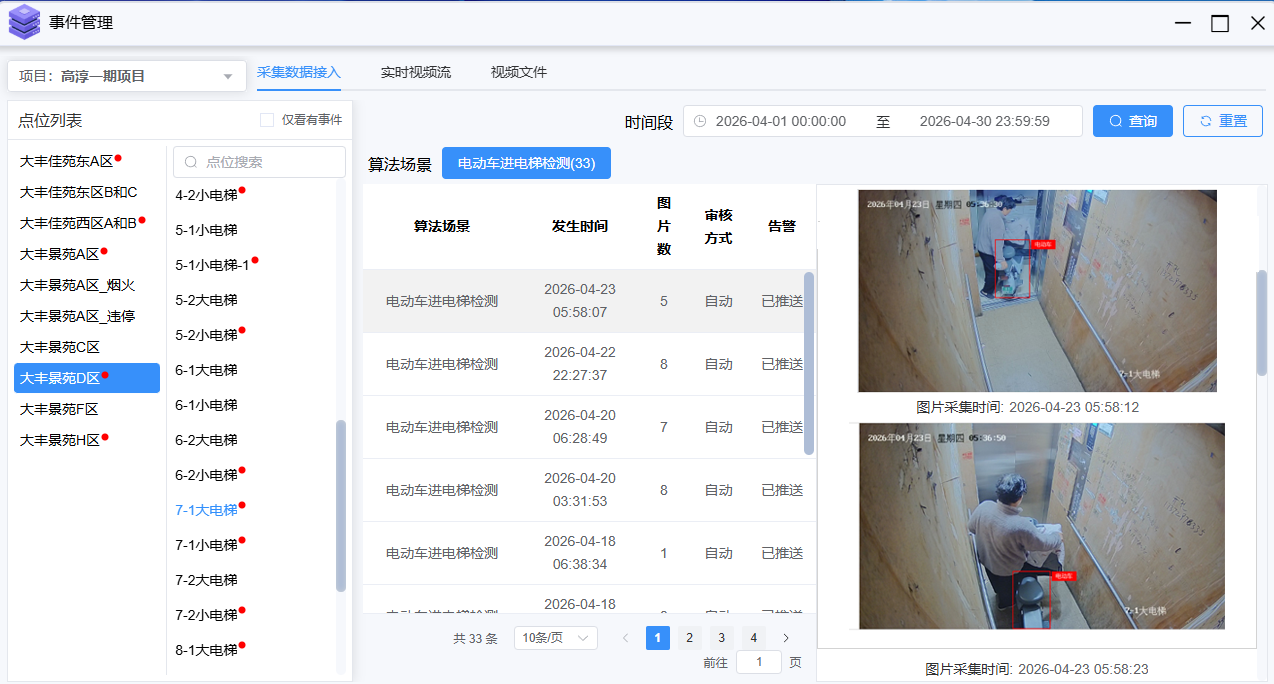This screenshot has width=1274, height=684.
Task: Switch to 采集数据接入 tab
Action: (x=299, y=72)
